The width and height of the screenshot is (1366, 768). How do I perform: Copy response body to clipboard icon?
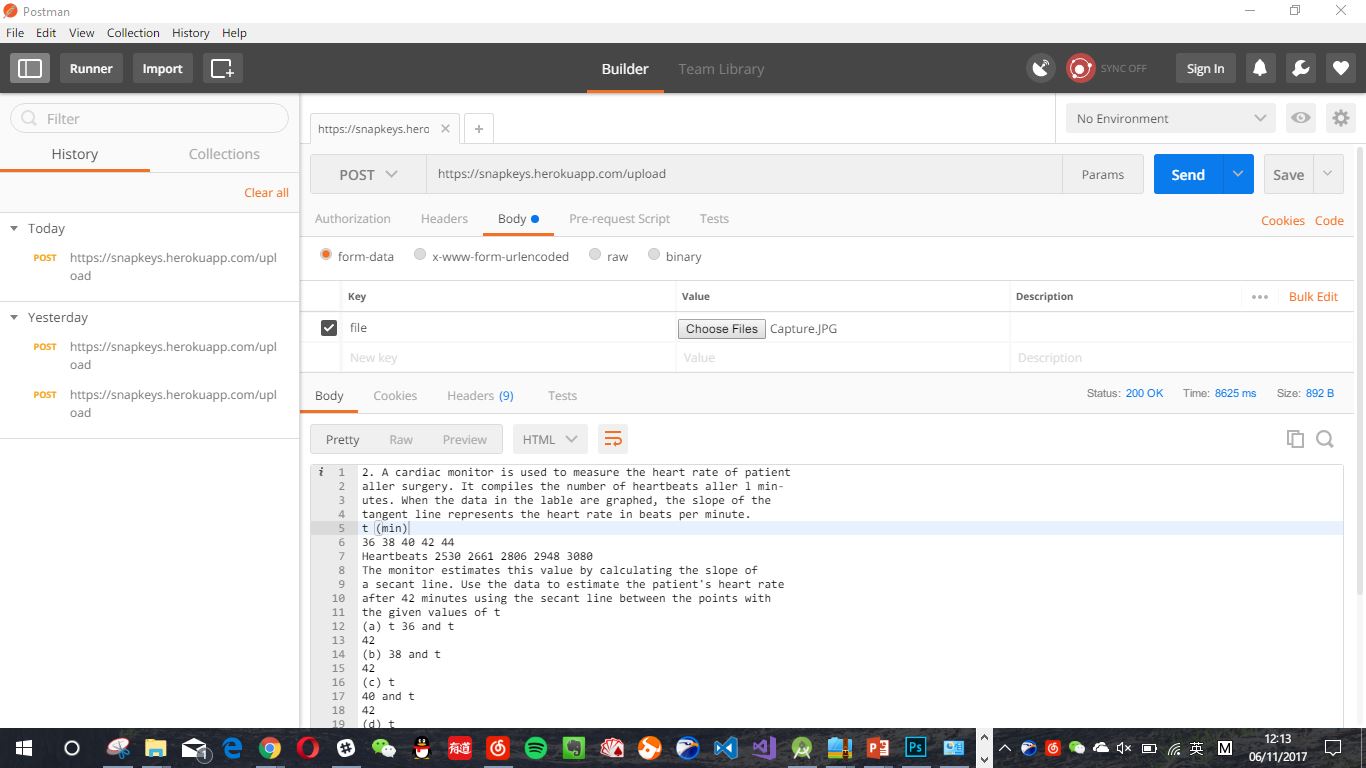point(1295,439)
